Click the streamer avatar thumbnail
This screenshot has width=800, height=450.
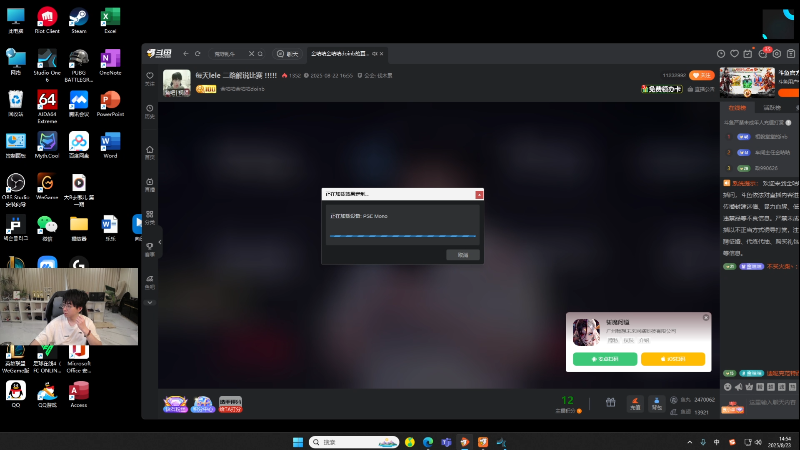pos(177,83)
